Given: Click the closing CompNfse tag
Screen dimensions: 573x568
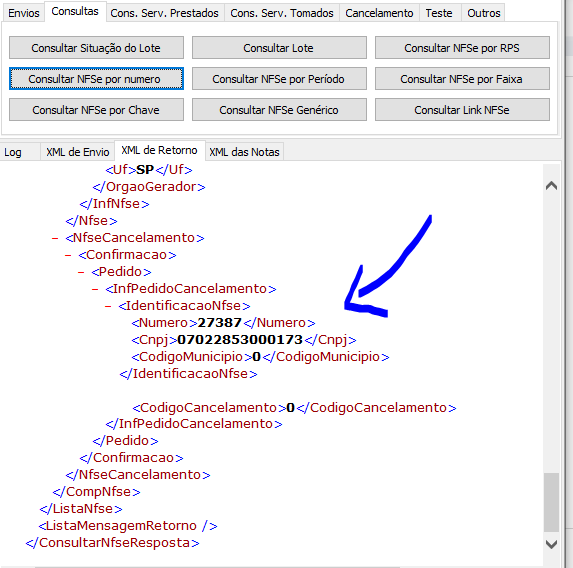Looking at the screenshot, I should click(96, 492).
